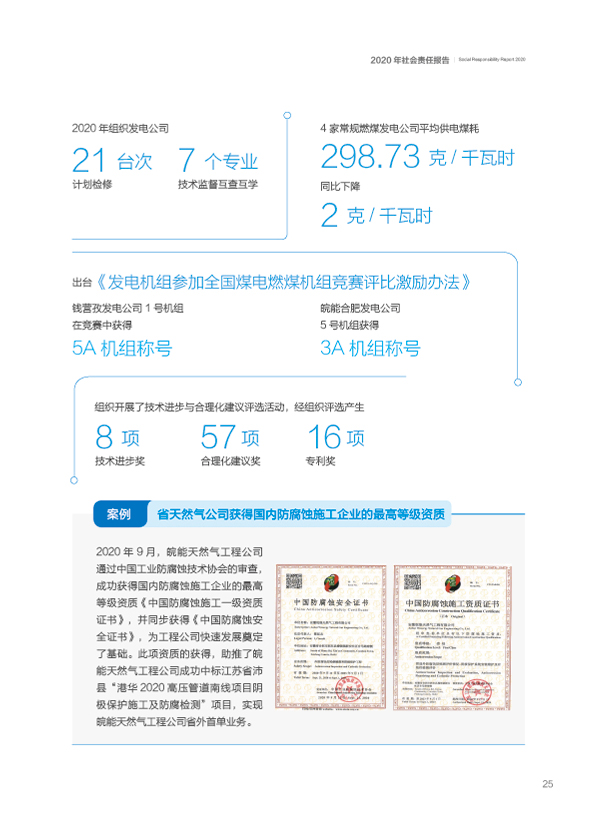Click the blue 案例 label tag

click(x=117, y=515)
